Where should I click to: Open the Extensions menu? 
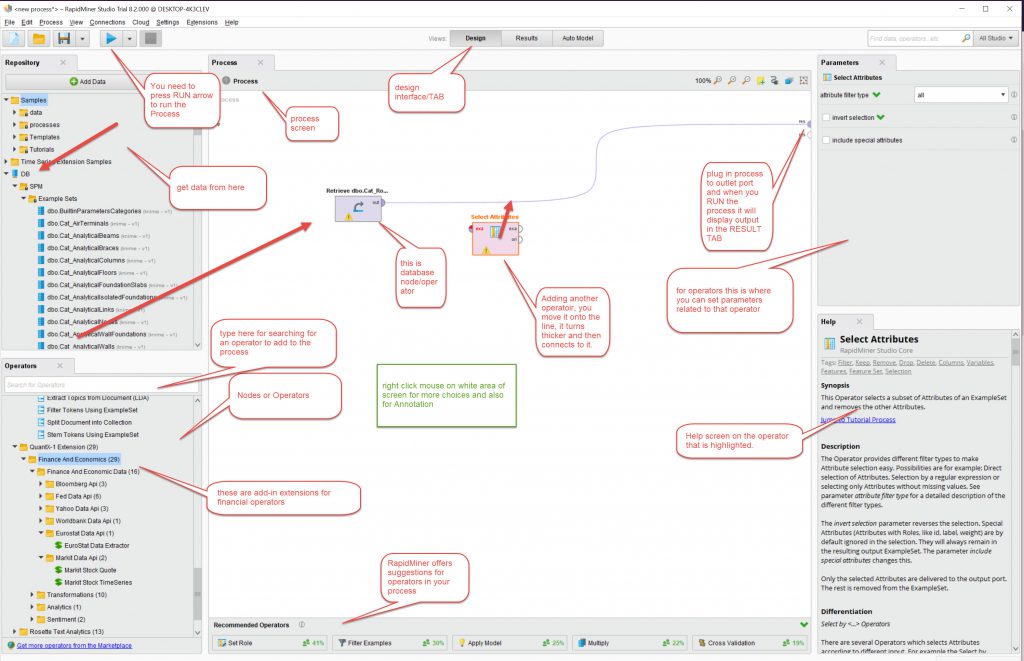(201, 21)
